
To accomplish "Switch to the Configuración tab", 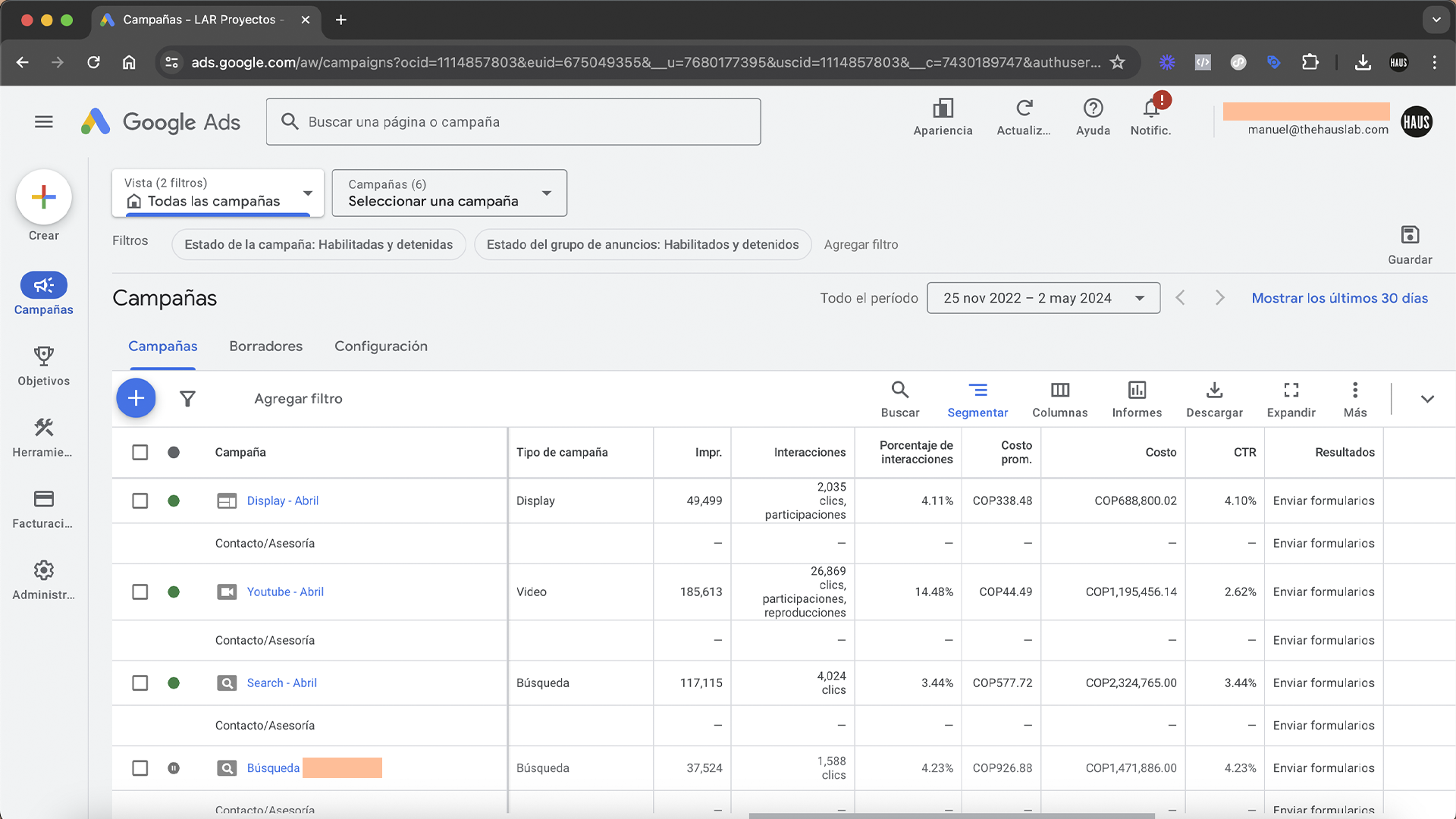I will click(x=381, y=347).
